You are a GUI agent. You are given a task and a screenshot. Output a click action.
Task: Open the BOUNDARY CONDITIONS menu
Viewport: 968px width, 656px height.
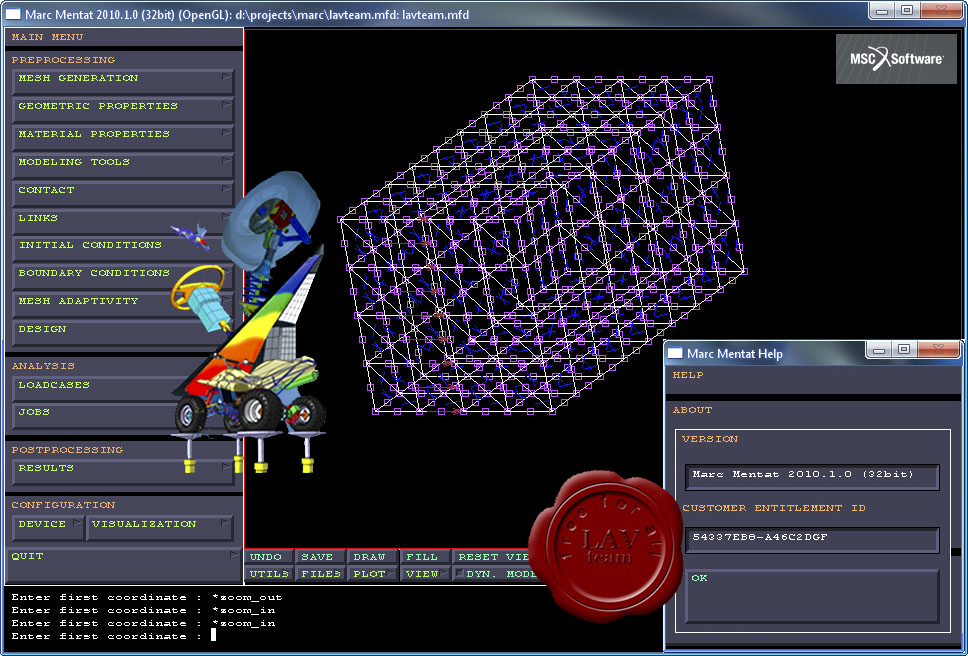pyautogui.click(x=123, y=276)
